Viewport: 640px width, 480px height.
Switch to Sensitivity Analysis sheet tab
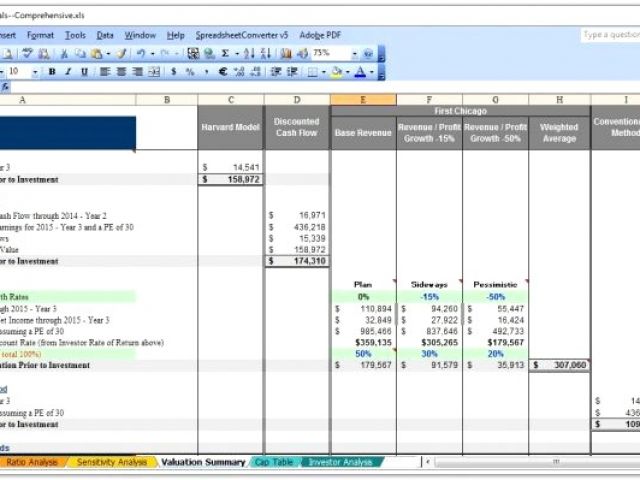110,462
